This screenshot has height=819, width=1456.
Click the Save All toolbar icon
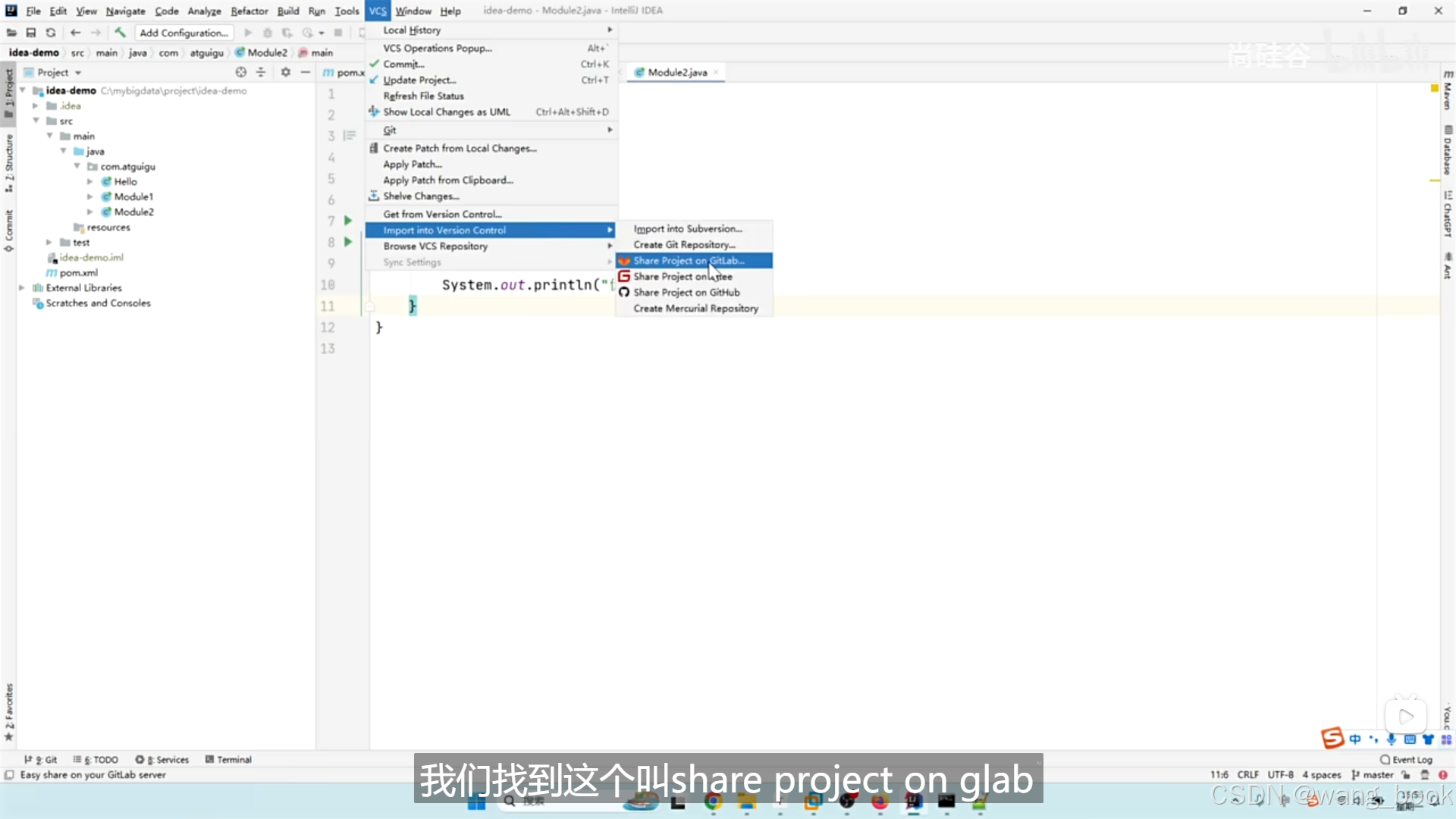click(x=31, y=33)
